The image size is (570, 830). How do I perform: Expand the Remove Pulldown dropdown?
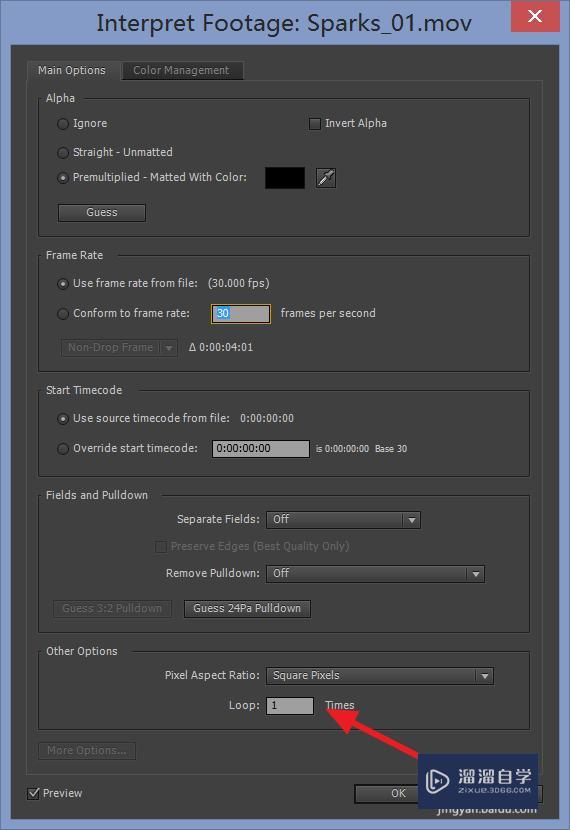click(x=375, y=574)
